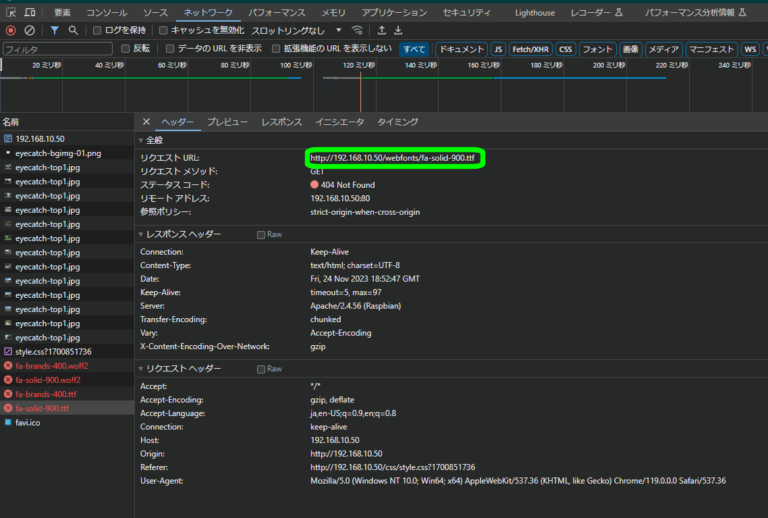Tick Raw checkbox for レスポンス ヘッダー

pyautogui.click(x=262, y=234)
